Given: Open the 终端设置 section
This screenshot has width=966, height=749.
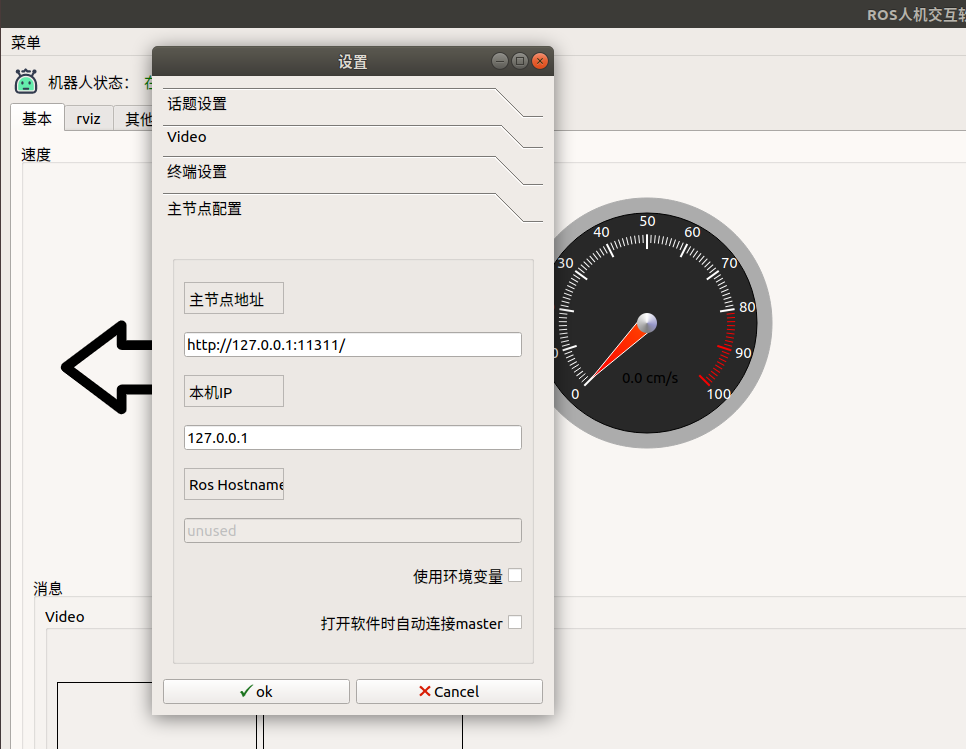Looking at the screenshot, I should pos(352,171).
